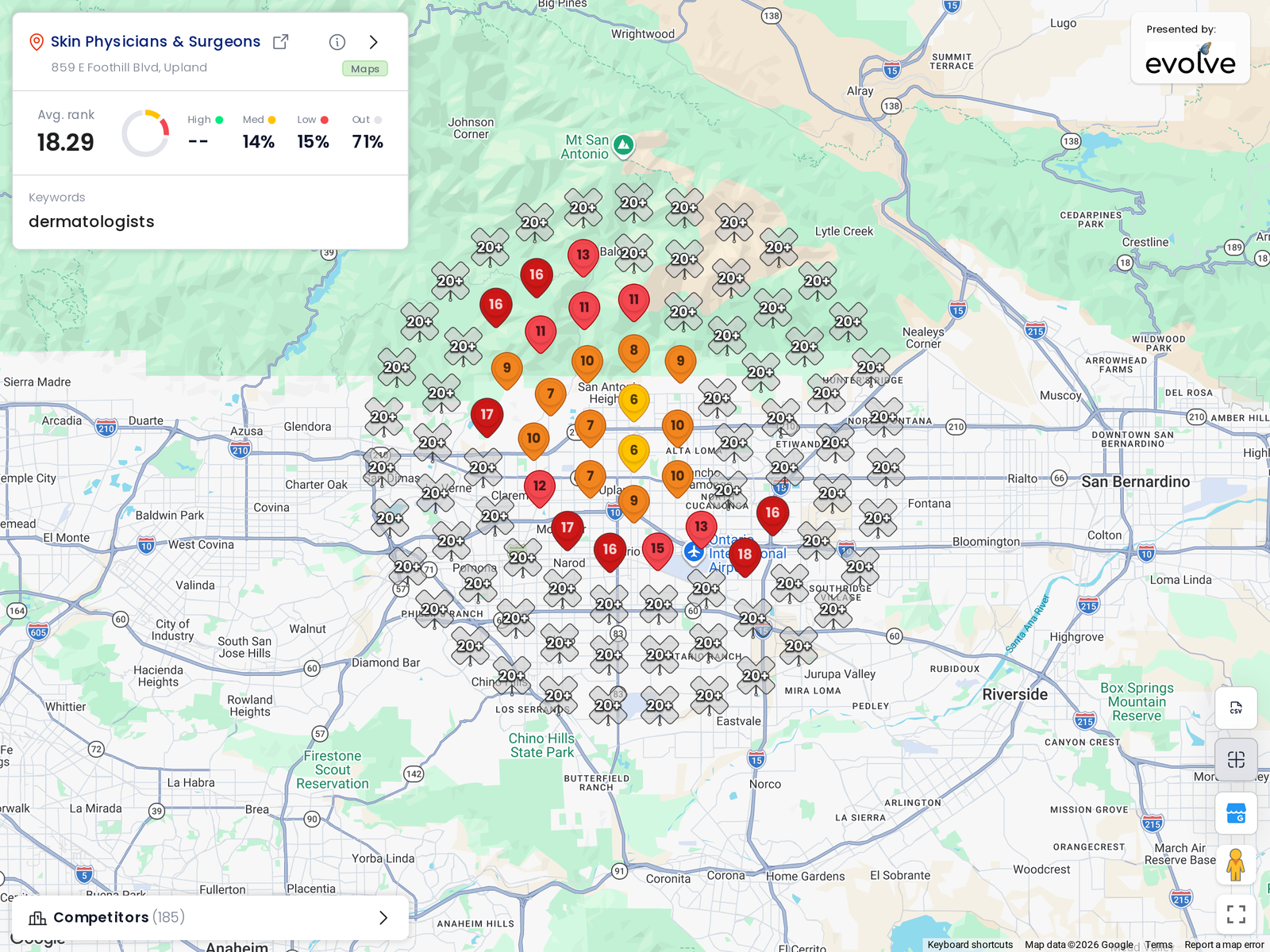Open Keyboard shortcuts link
The height and width of the screenshot is (952, 1270).
970,945
